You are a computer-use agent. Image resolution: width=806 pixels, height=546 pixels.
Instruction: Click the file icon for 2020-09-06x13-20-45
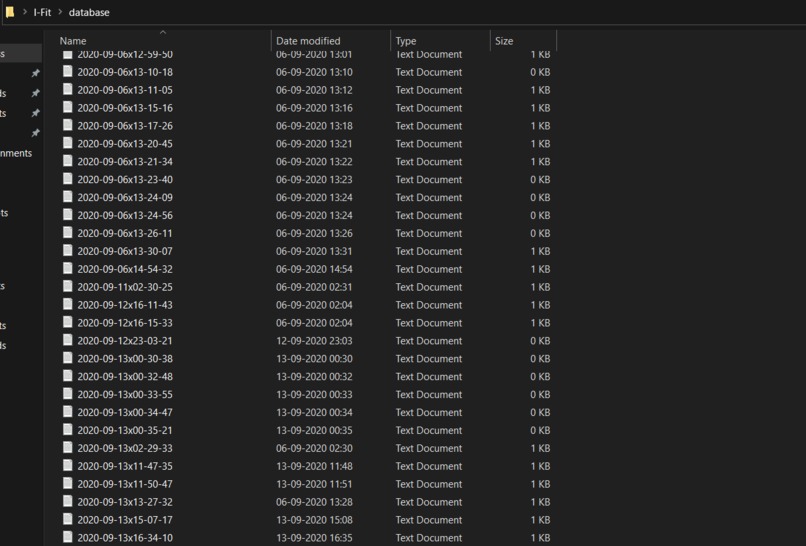(67, 143)
